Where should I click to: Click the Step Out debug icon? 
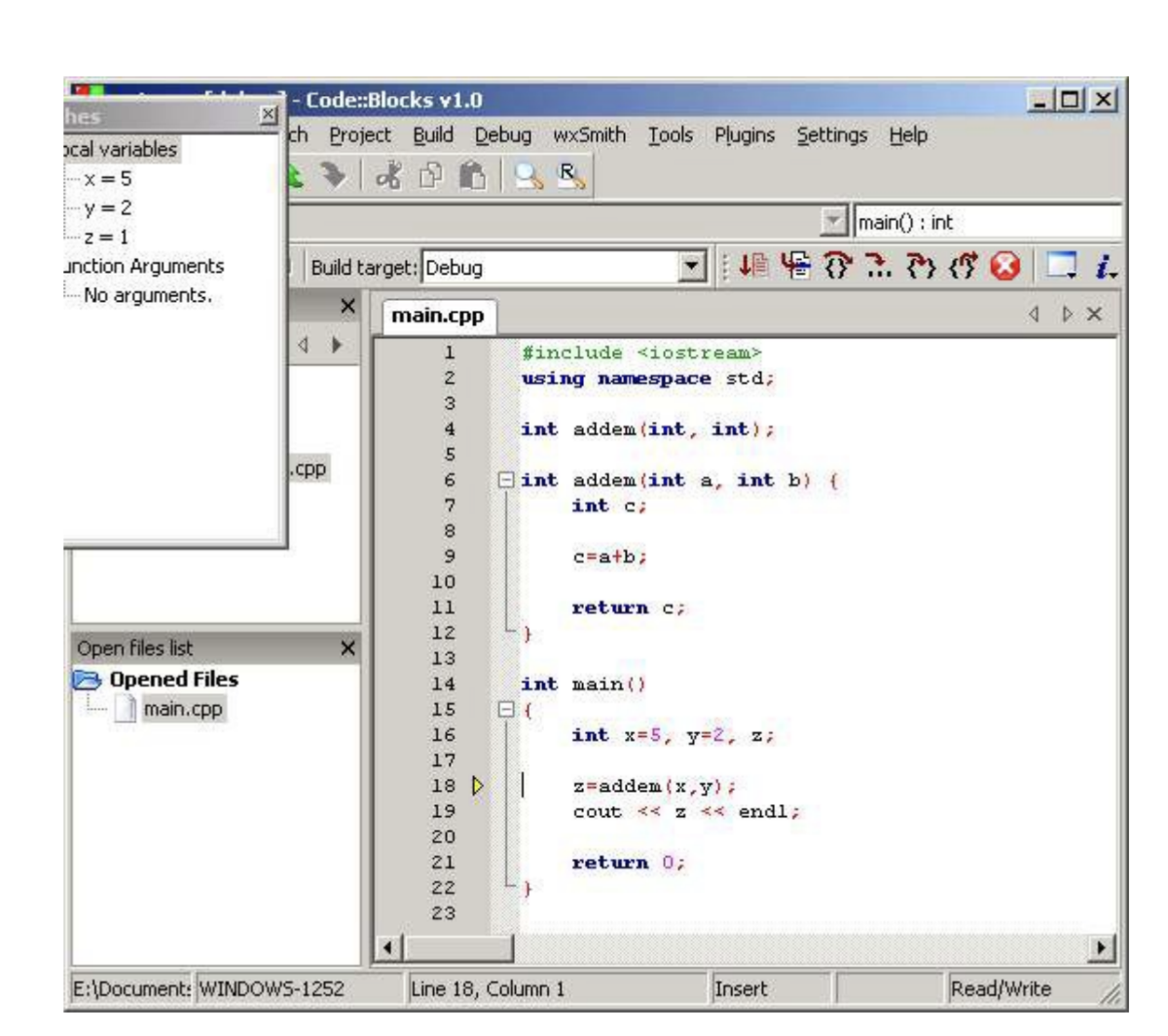(959, 265)
